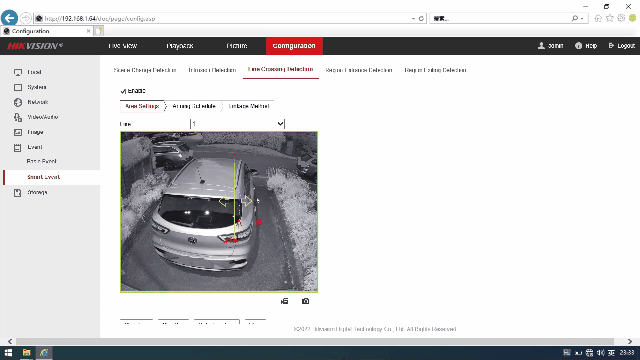Click the Storage icon in sidebar

(x=18, y=193)
